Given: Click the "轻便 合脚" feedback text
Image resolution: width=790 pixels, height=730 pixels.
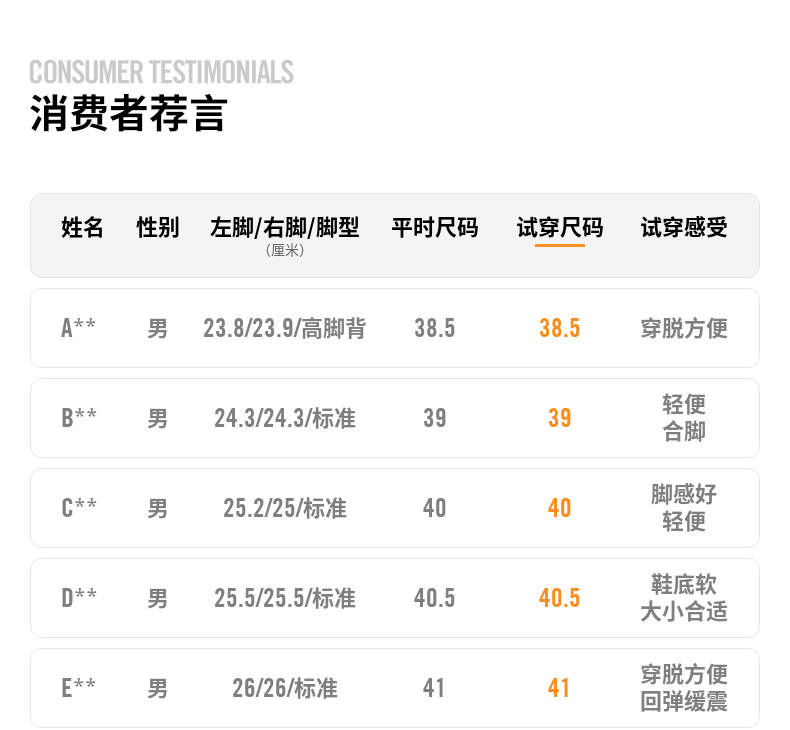Looking at the screenshot, I should pos(684,418).
